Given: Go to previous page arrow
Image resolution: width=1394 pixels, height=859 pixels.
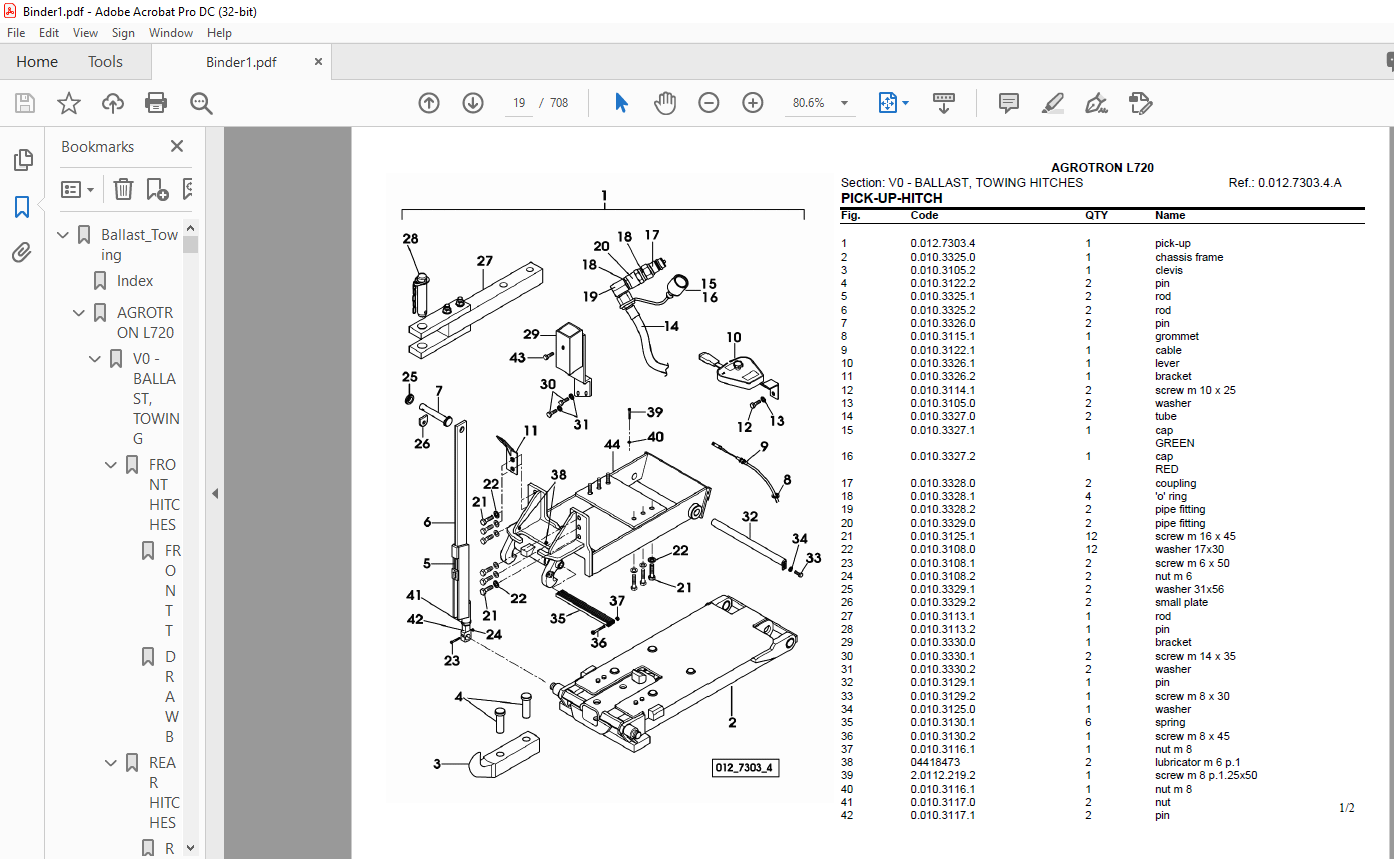Looking at the screenshot, I should pyautogui.click(x=429, y=103).
